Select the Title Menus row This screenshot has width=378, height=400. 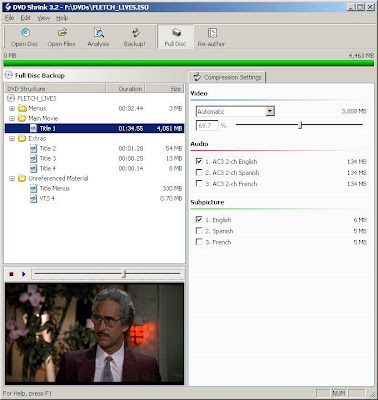pos(94,188)
